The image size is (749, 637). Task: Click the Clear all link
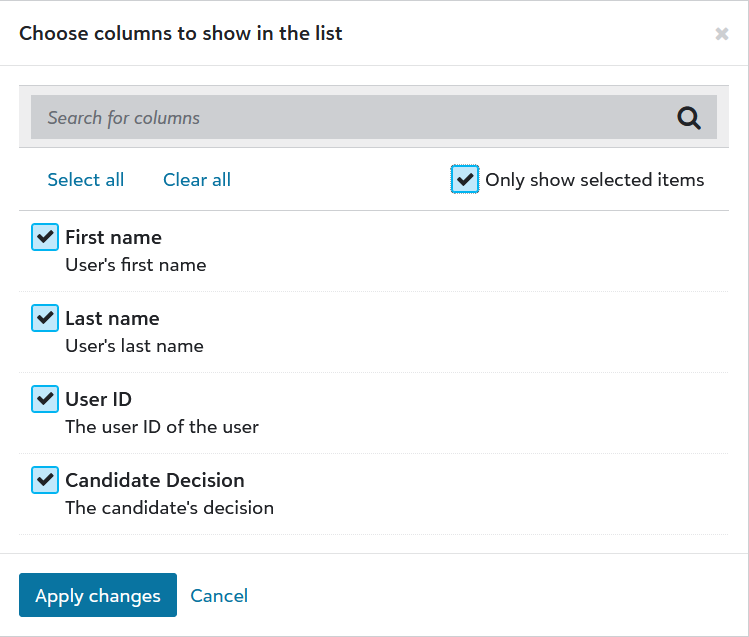[x=197, y=180]
